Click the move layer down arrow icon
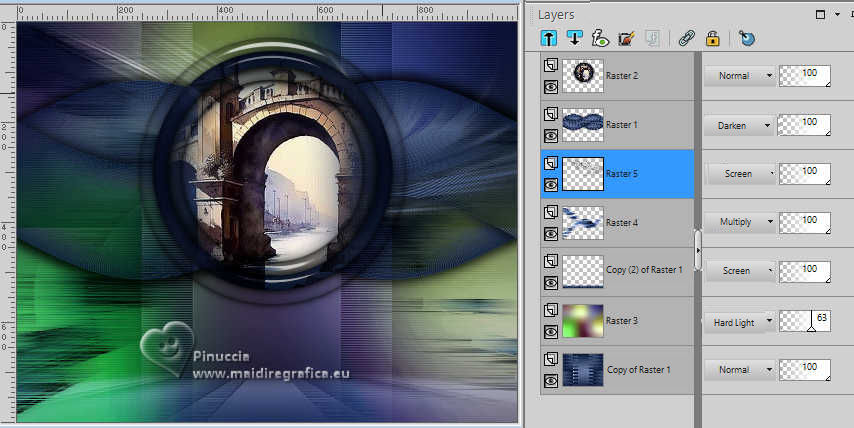The height and width of the screenshot is (428, 854). click(574, 38)
